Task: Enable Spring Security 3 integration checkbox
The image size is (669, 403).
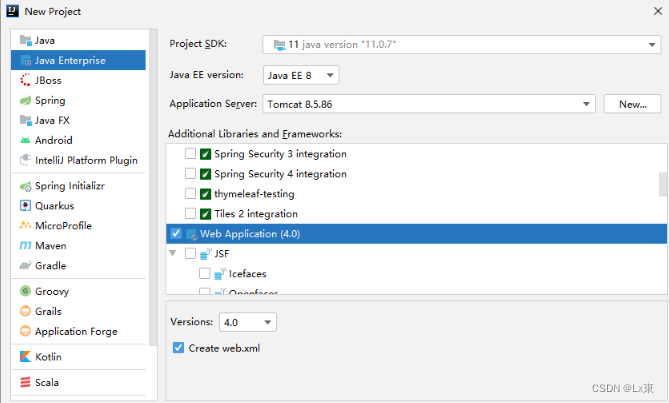Action: pos(190,154)
